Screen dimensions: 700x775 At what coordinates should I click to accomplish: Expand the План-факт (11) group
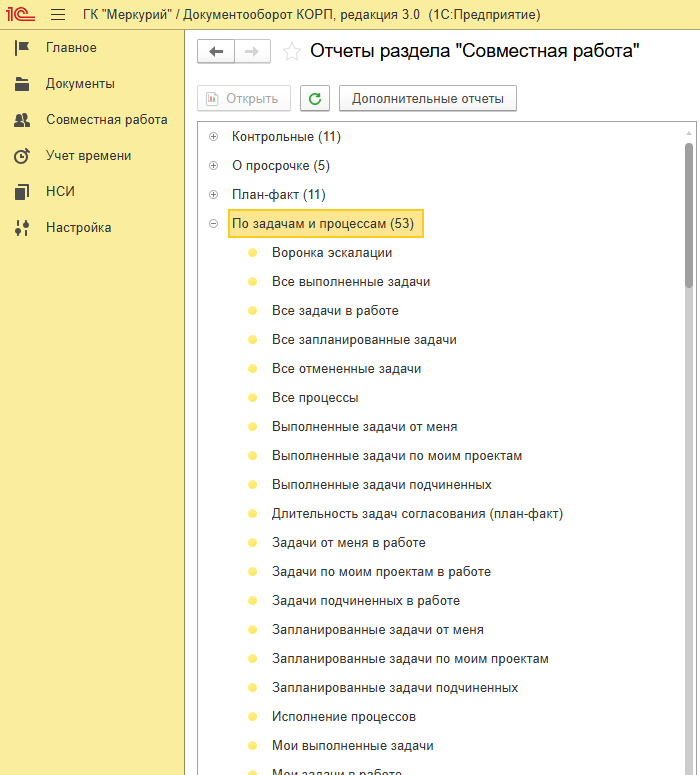pos(213,195)
